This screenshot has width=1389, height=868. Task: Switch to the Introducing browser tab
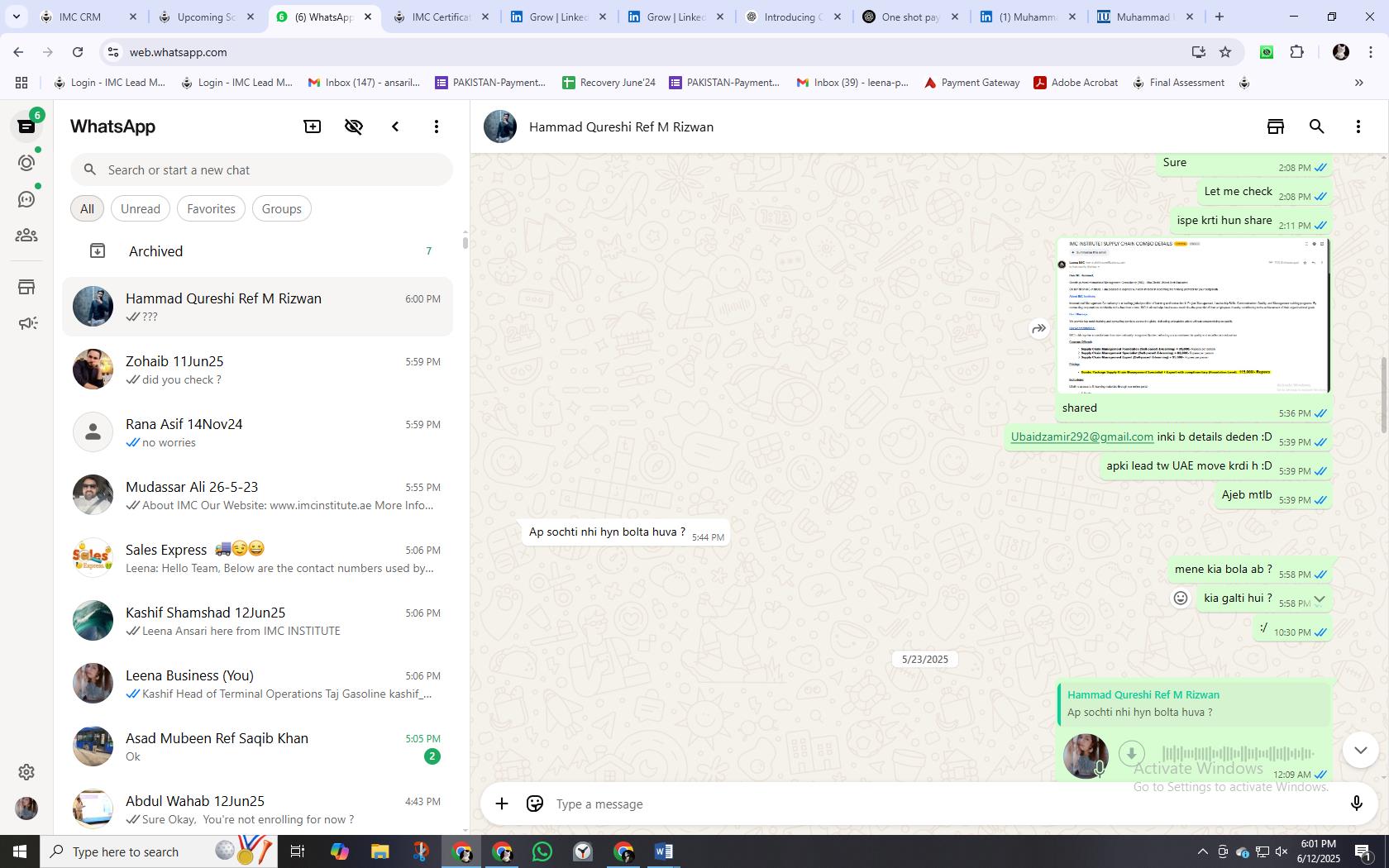point(794,17)
